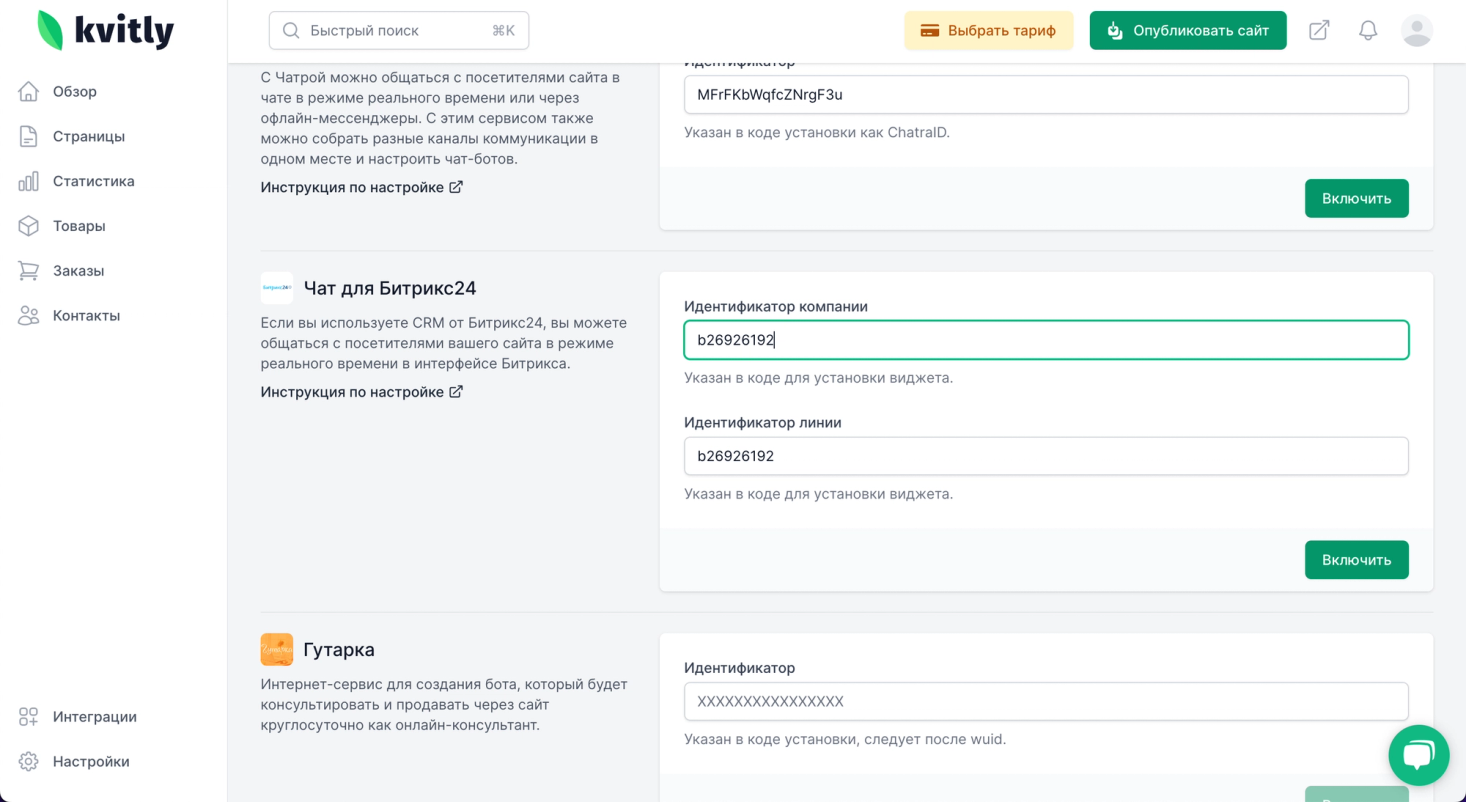1466x802 pixels.
Task: Go to Страницы in sidebar
Action: [x=88, y=136]
